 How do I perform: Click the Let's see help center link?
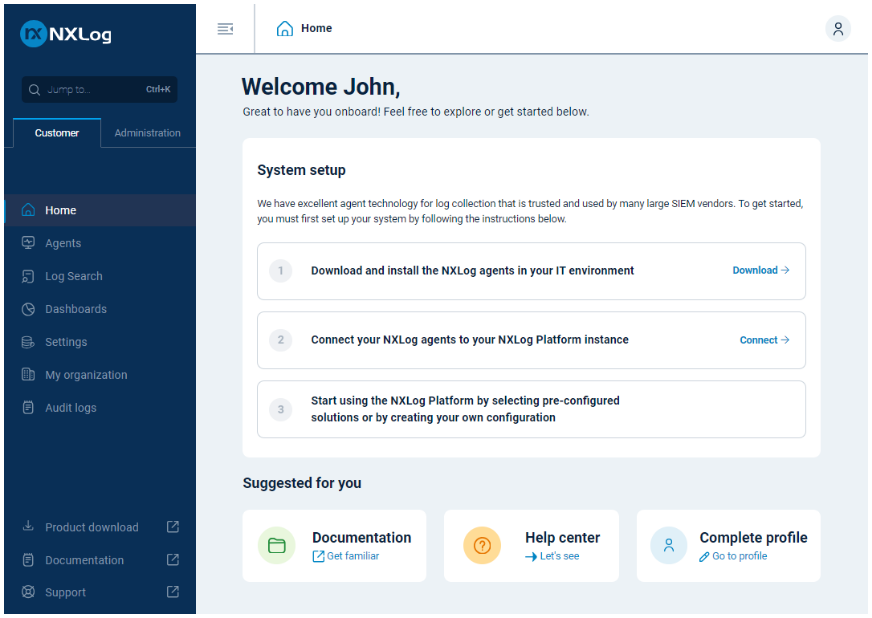[x=552, y=556]
